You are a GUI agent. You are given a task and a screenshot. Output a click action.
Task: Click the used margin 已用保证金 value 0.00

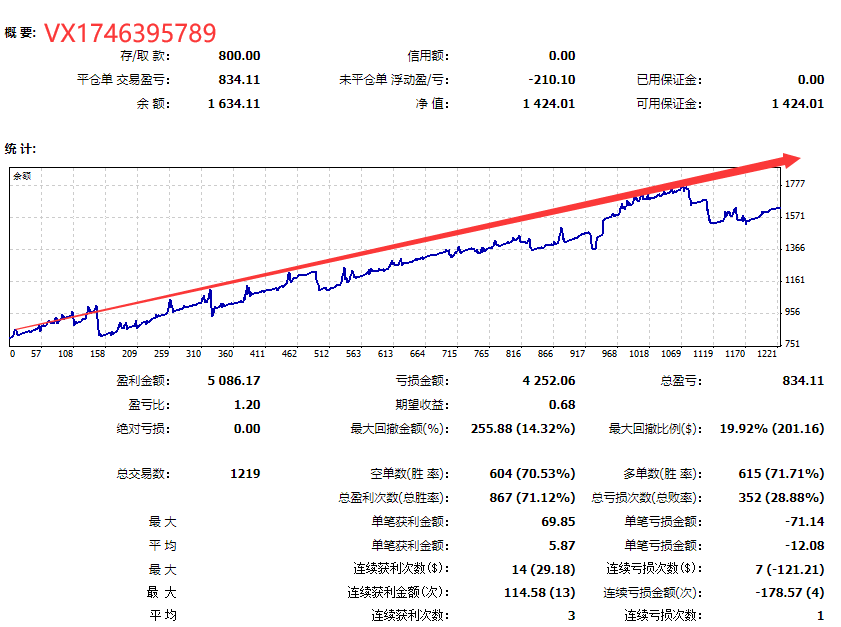pos(810,80)
